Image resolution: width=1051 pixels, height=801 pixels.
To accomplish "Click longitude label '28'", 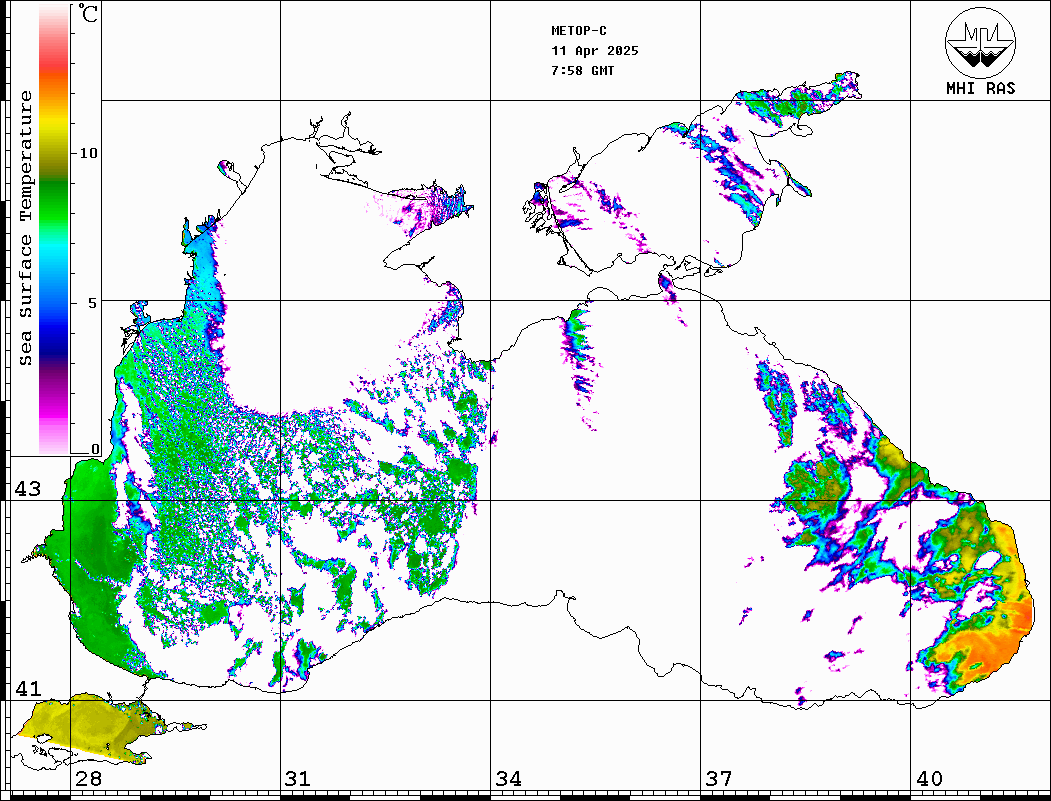I will (x=88, y=778).
